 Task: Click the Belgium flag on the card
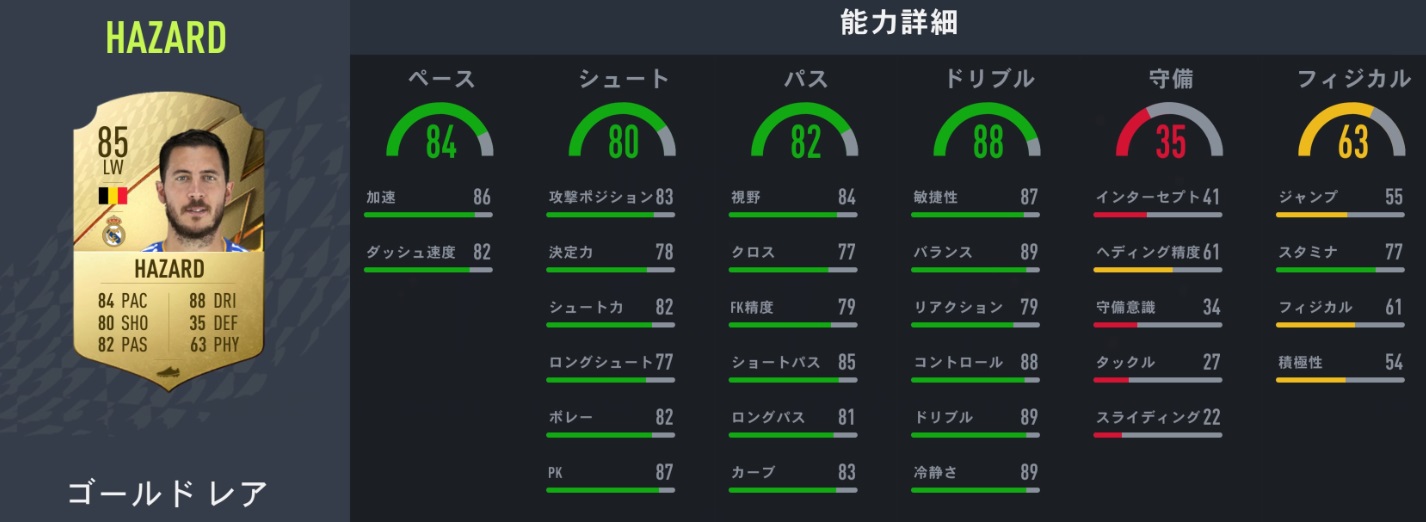pos(112,196)
